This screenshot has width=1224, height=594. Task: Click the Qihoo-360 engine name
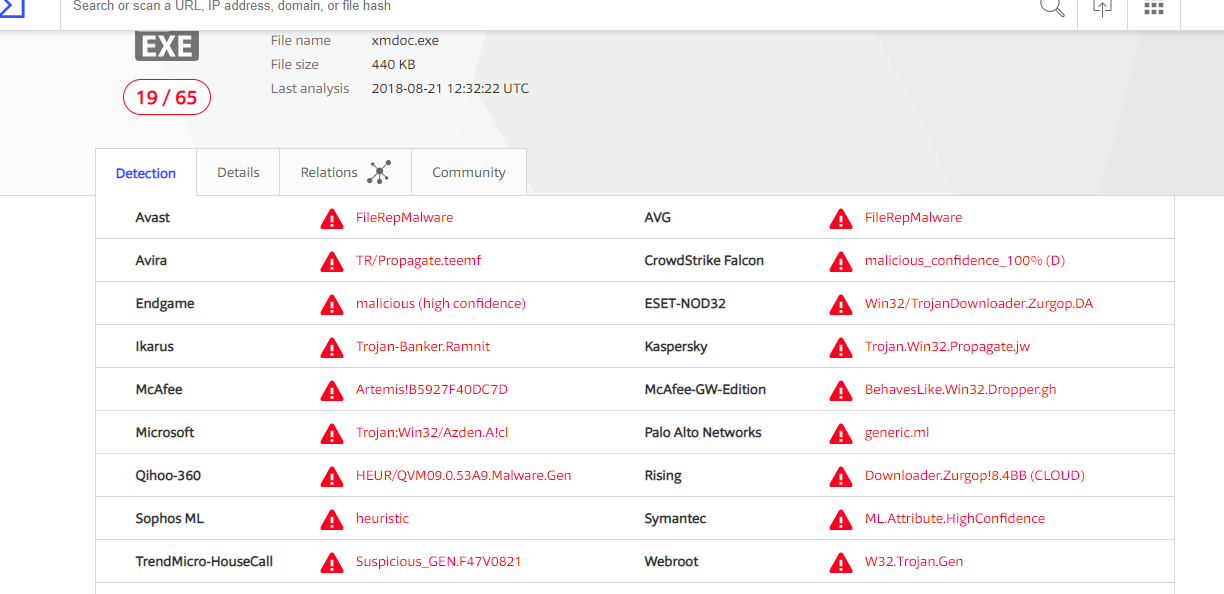(168, 476)
